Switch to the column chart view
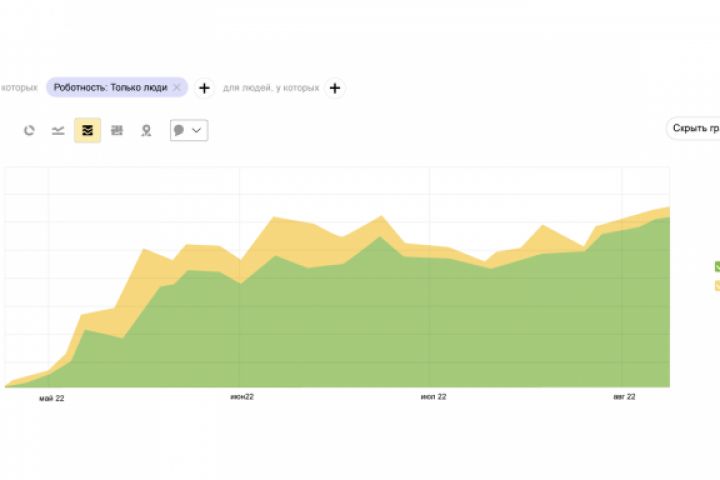The width and height of the screenshot is (720, 480). point(117,130)
